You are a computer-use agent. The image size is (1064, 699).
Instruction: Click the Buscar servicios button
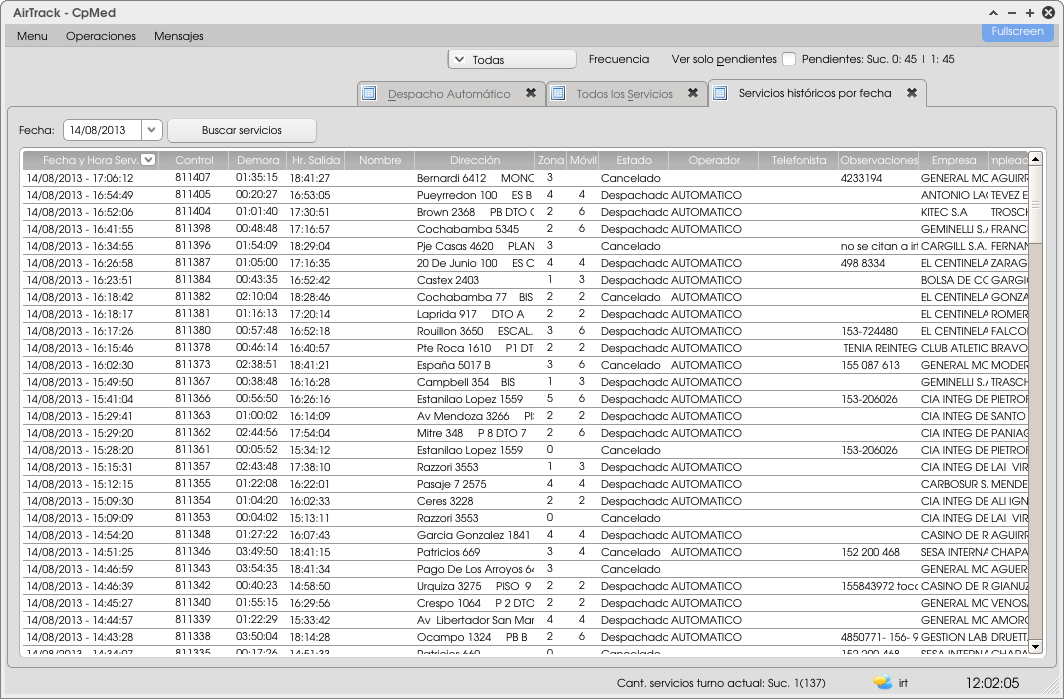242,130
